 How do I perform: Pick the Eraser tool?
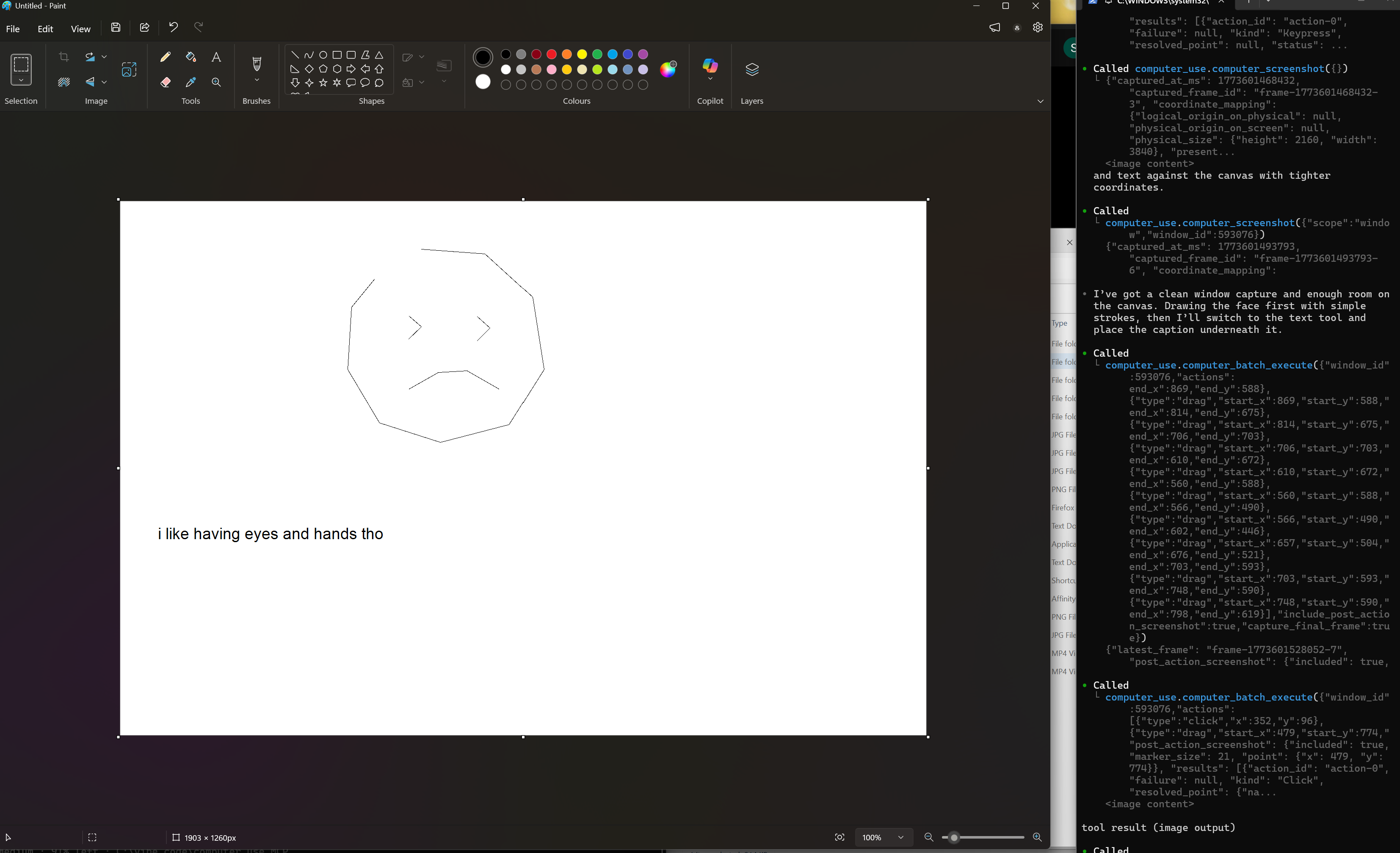(166, 83)
